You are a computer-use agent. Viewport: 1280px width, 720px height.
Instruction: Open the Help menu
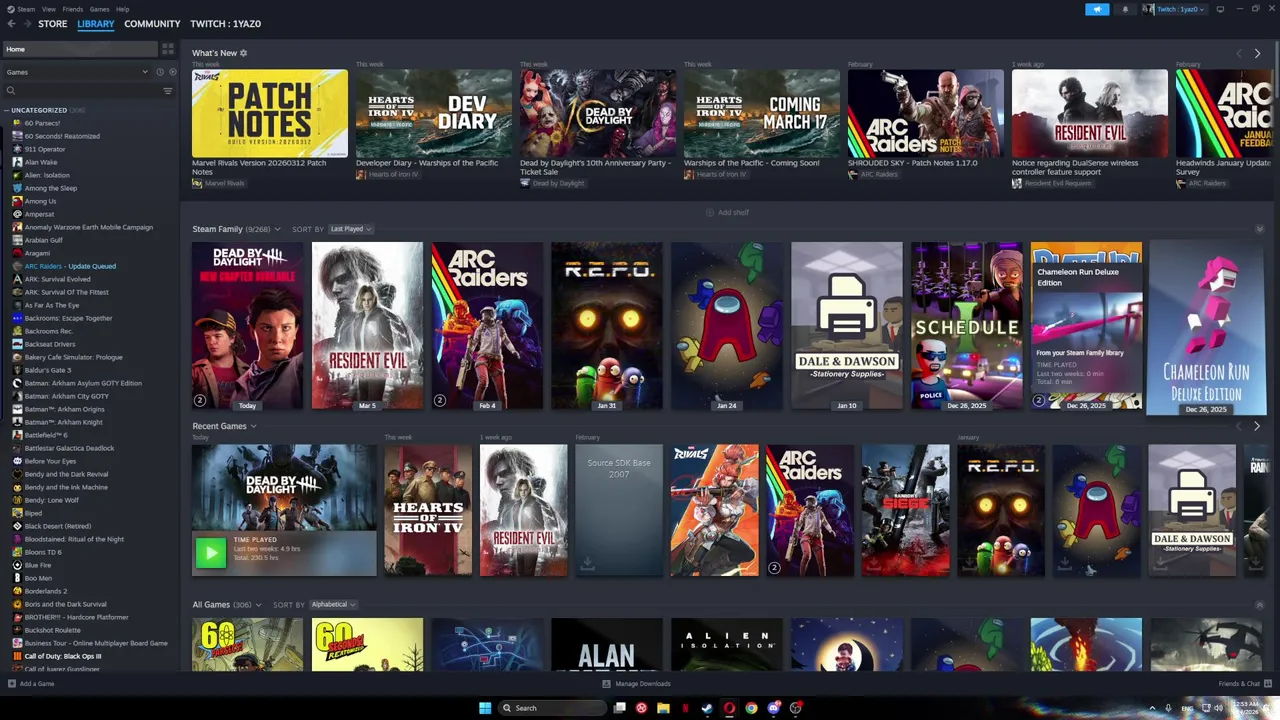click(x=122, y=9)
